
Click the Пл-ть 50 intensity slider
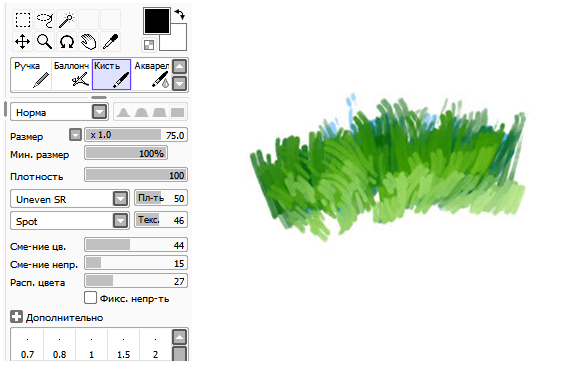click(x=161, y=198)
